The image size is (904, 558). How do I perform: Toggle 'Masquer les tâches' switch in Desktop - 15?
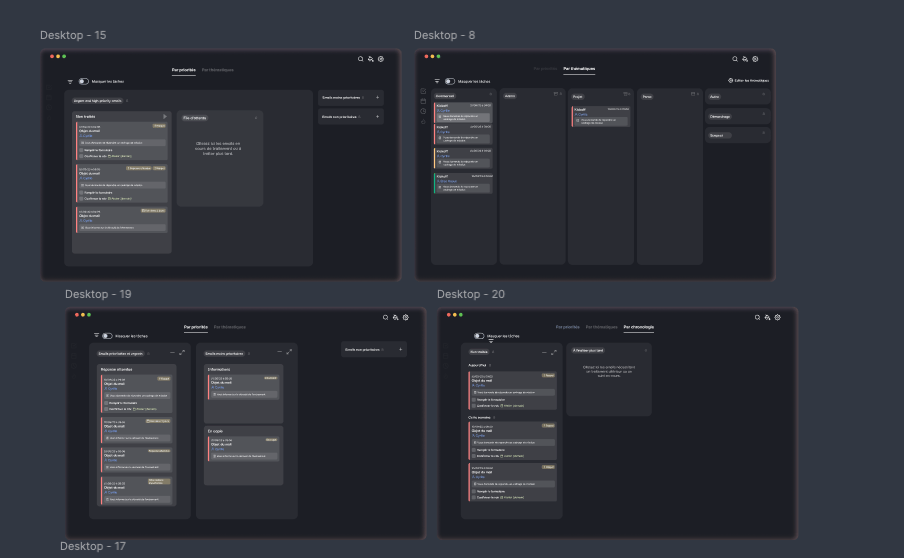click(x=84, y=81)
